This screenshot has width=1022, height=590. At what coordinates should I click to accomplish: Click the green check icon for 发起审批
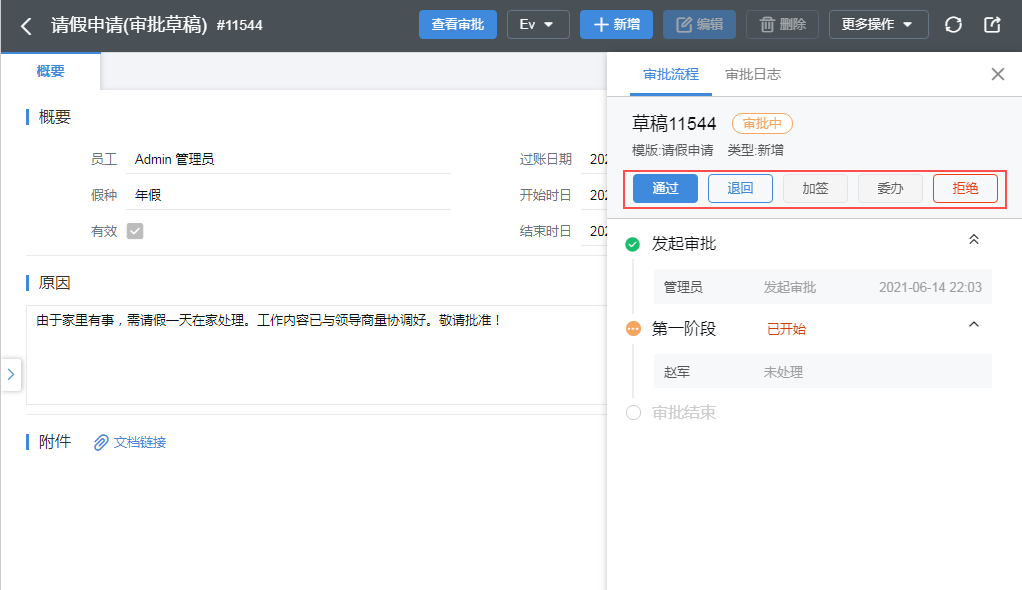point(632,244)
